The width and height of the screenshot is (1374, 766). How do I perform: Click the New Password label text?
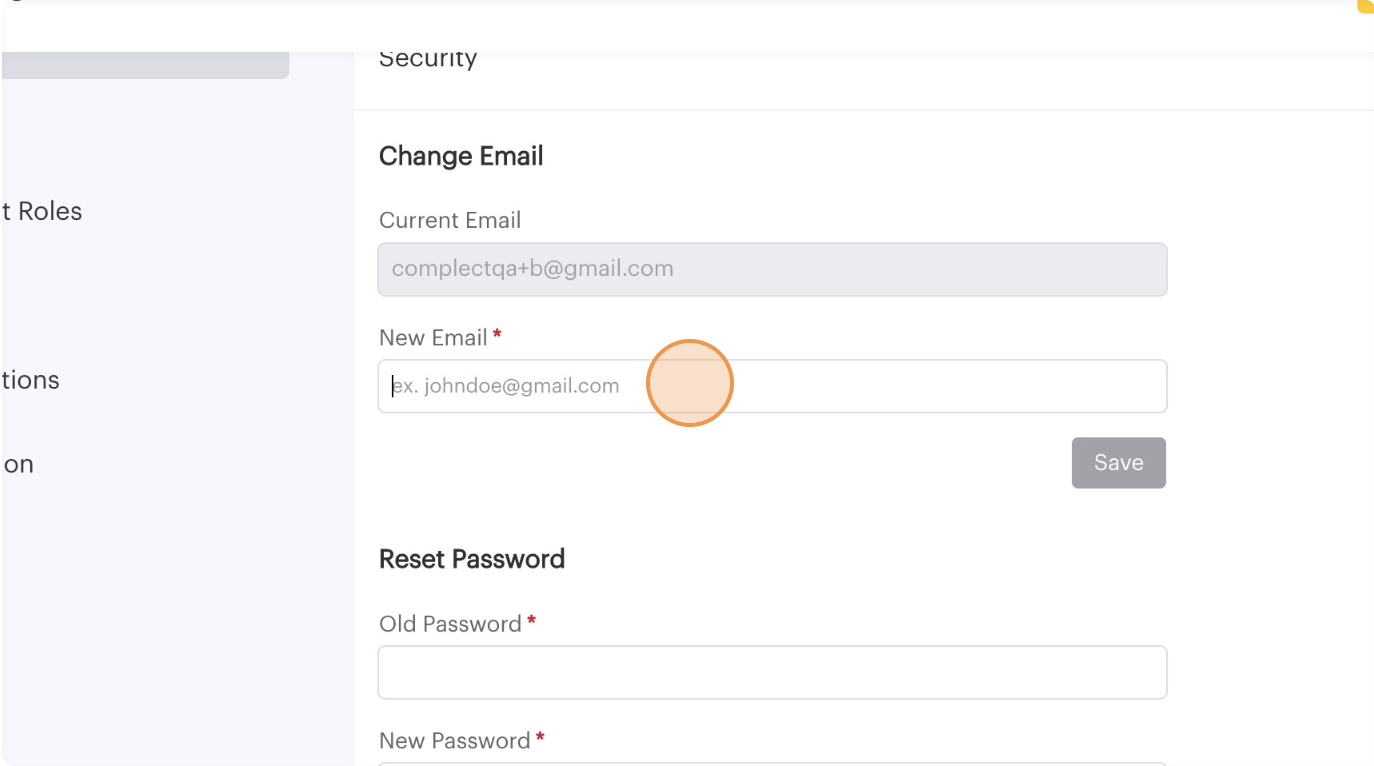454,741
